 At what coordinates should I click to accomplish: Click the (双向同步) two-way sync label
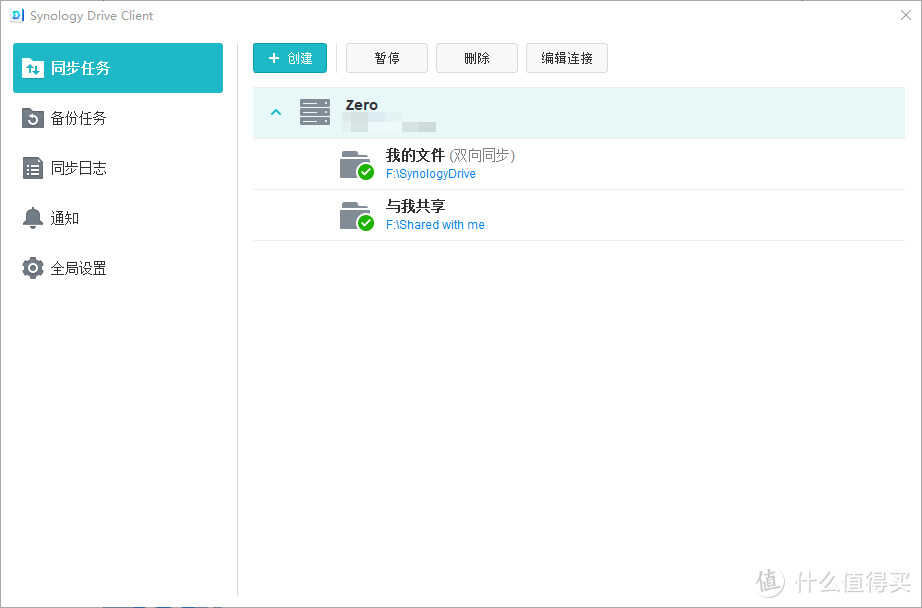[482, 155]
